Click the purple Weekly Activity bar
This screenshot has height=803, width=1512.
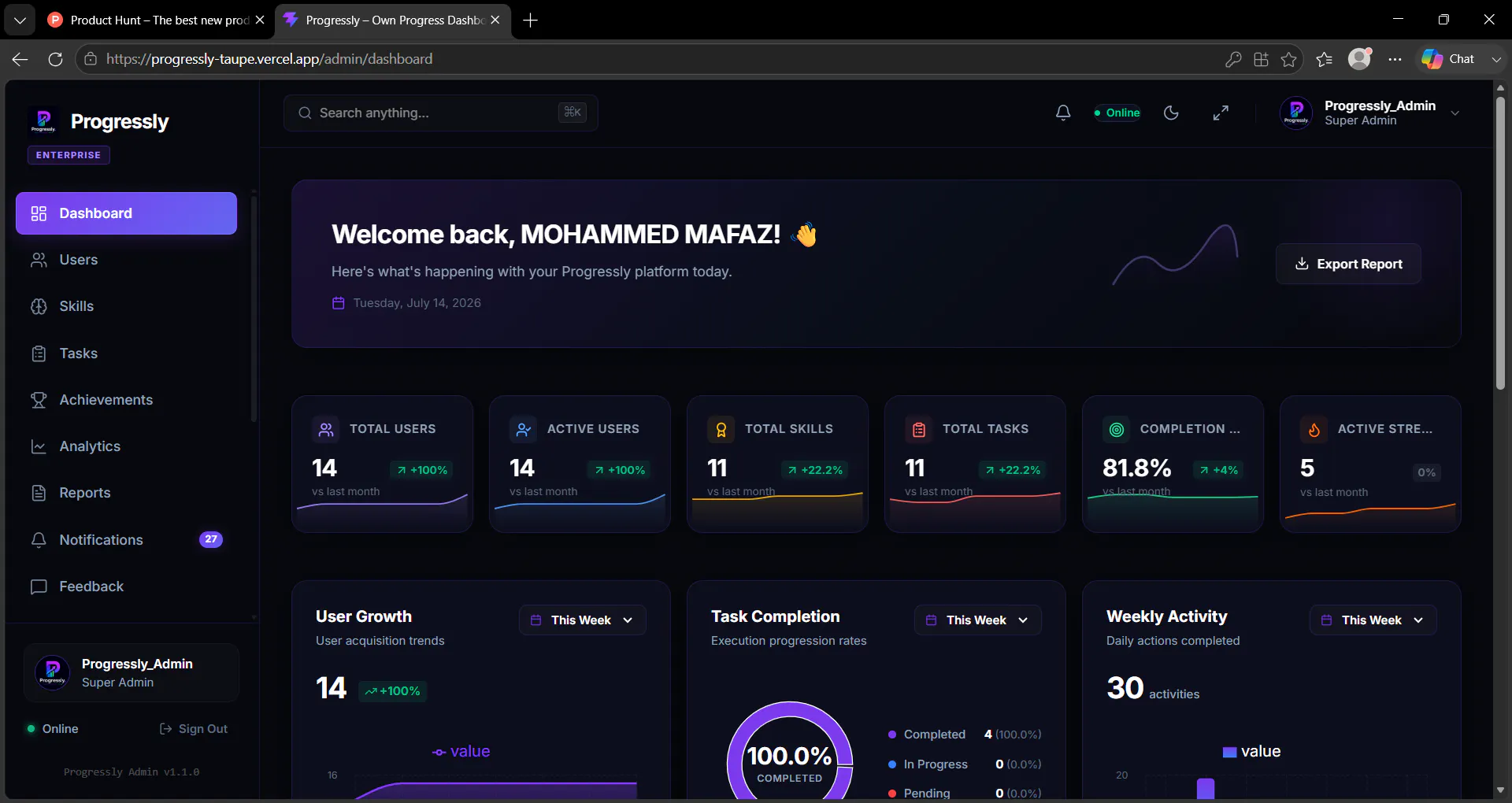[x=1206, y=788]
